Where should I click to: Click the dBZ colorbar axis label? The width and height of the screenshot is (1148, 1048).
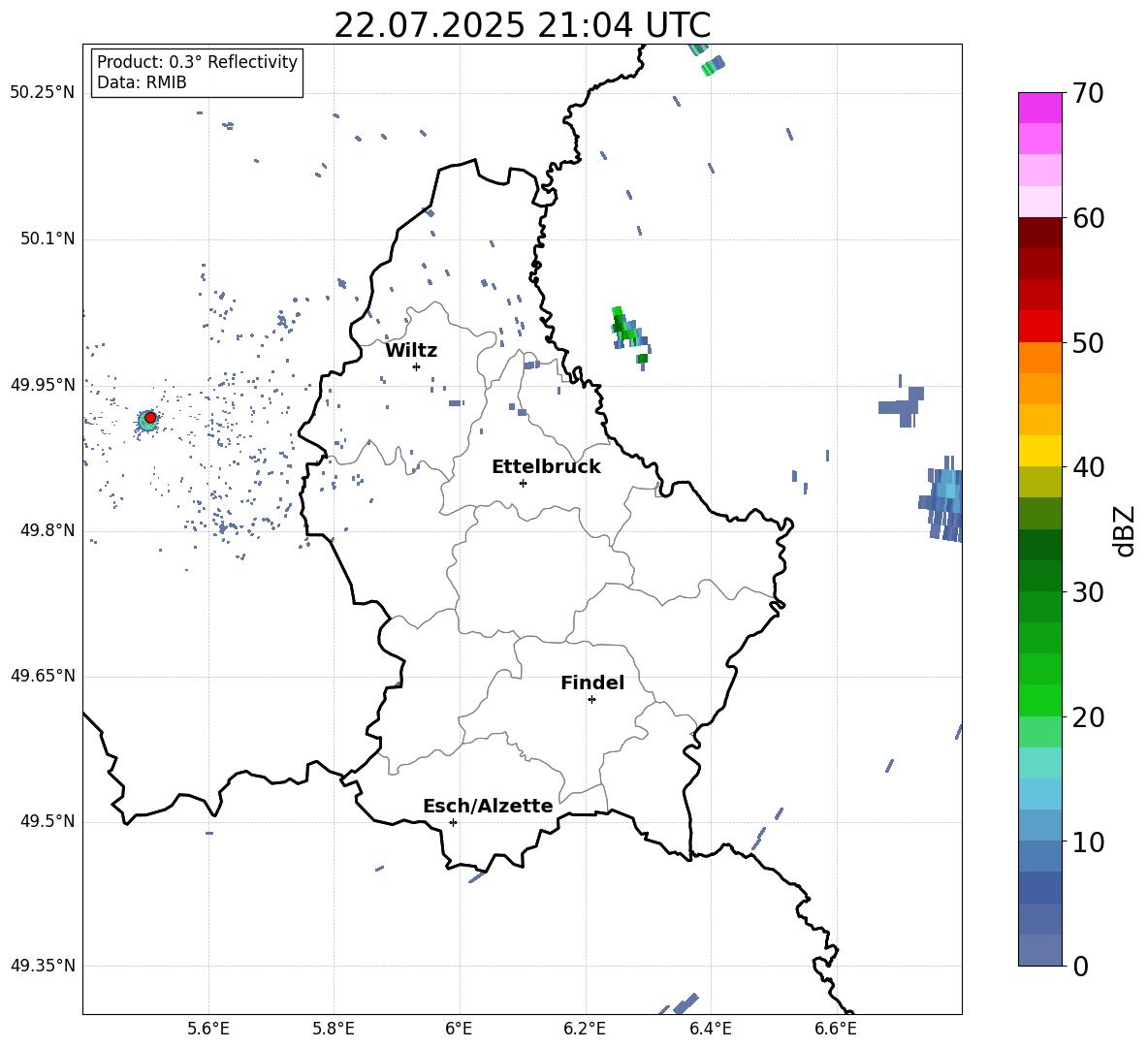pos(1126,530)
